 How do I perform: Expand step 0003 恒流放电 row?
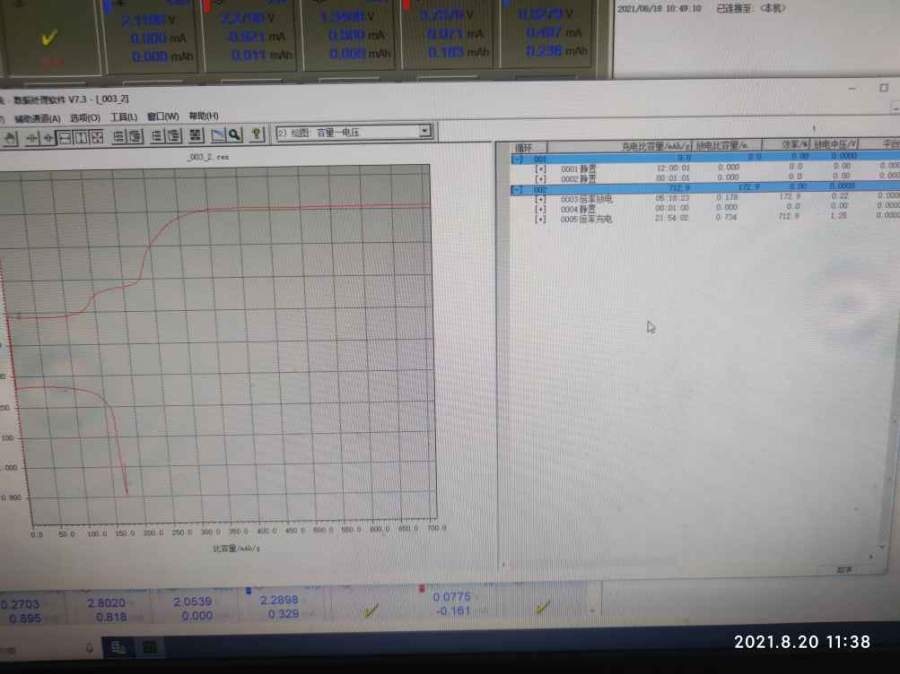point(540,199)
